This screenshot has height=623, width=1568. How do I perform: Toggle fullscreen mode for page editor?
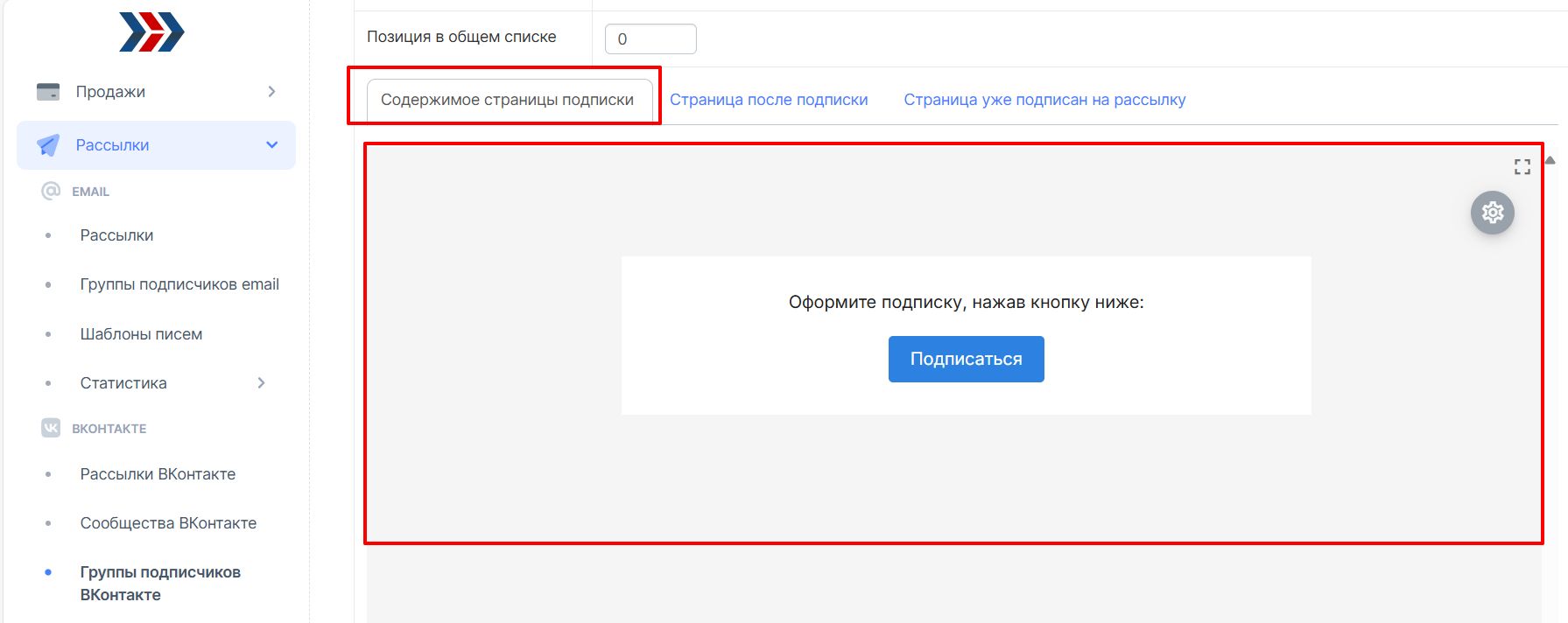[1522, 166]
